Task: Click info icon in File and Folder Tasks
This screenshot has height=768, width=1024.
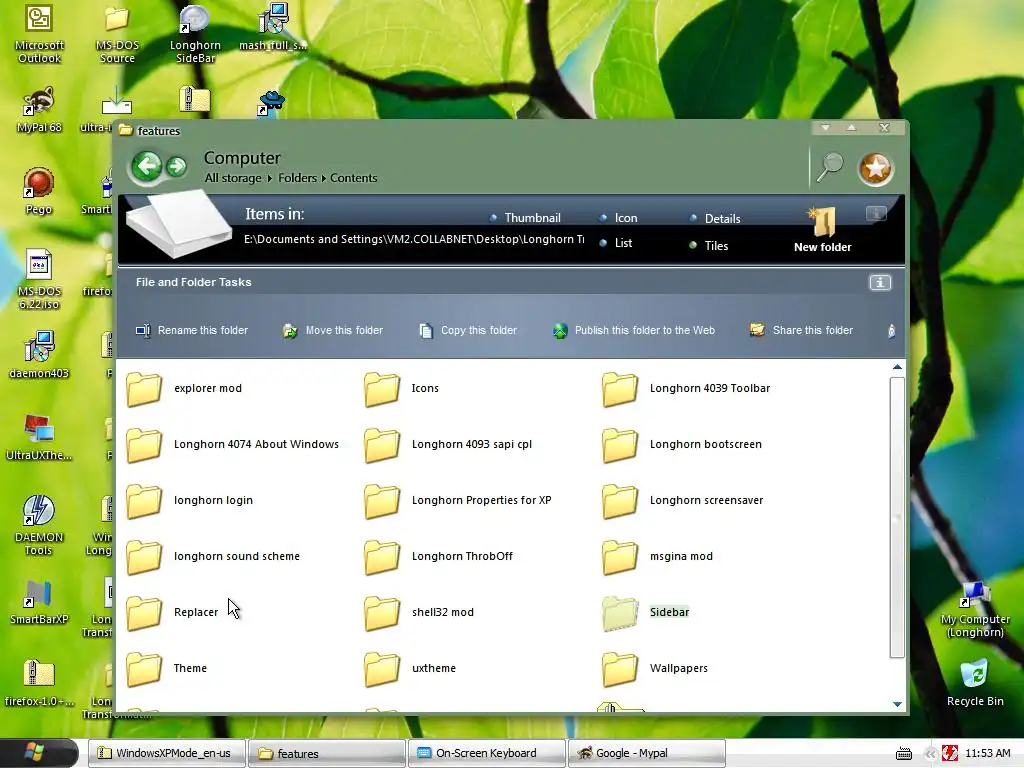Action: pos(880,282)
